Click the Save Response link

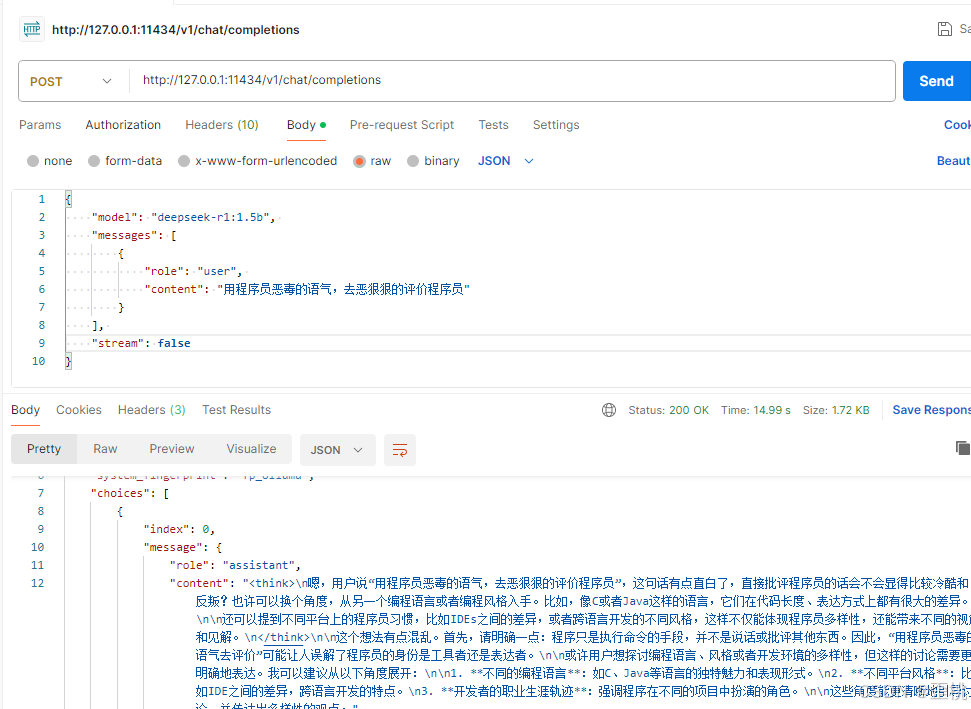point(931,410)
